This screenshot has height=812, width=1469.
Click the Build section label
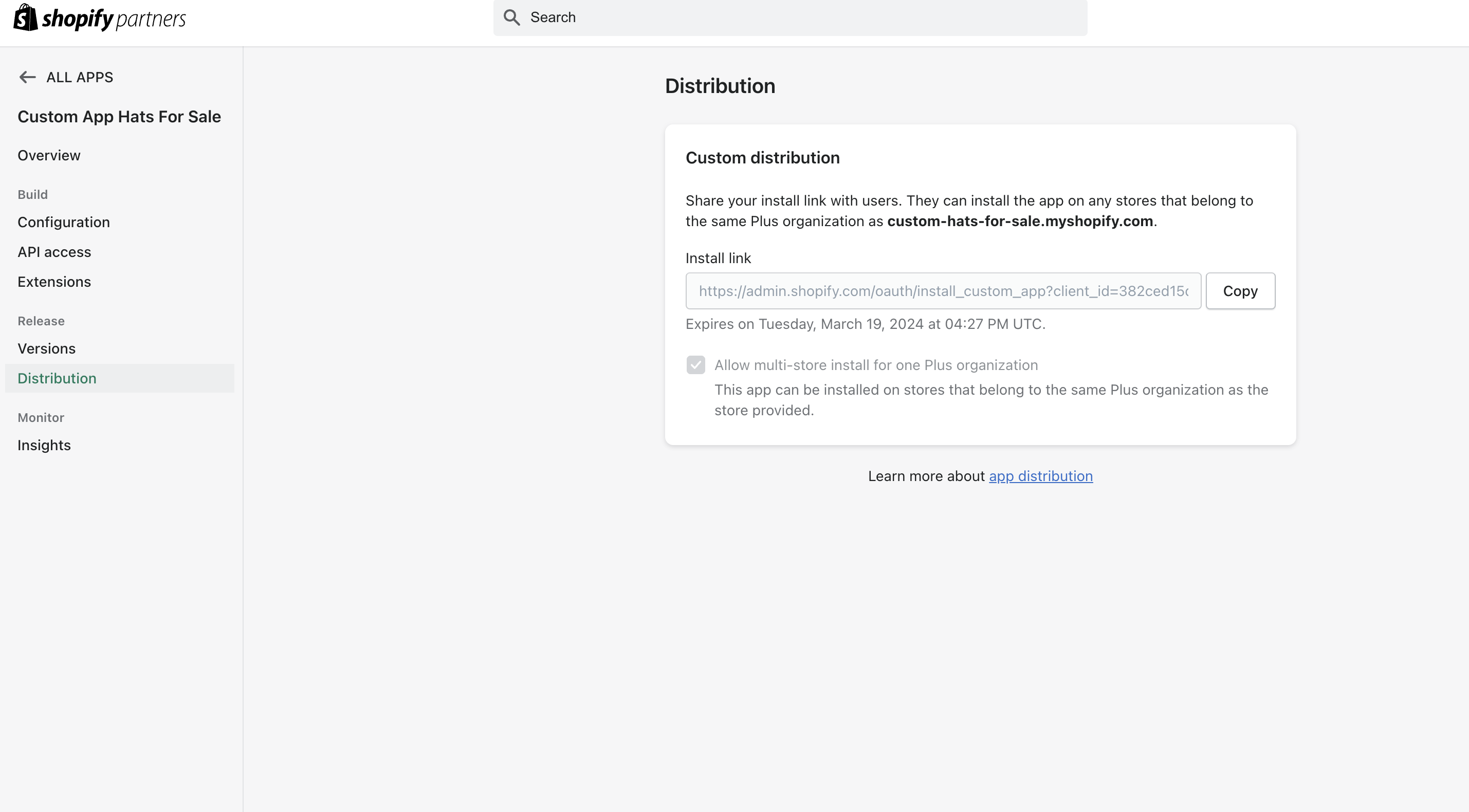(x=32, y=194)
